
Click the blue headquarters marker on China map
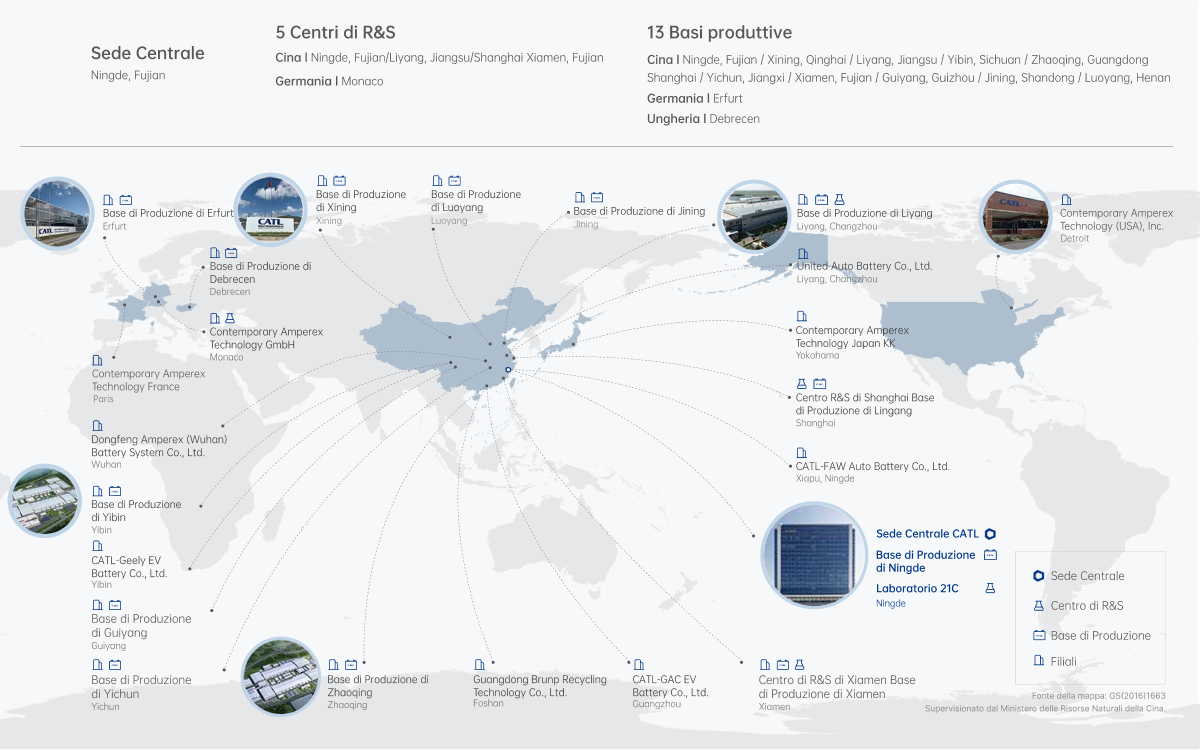pyautogui.click(x=508, y=370)
